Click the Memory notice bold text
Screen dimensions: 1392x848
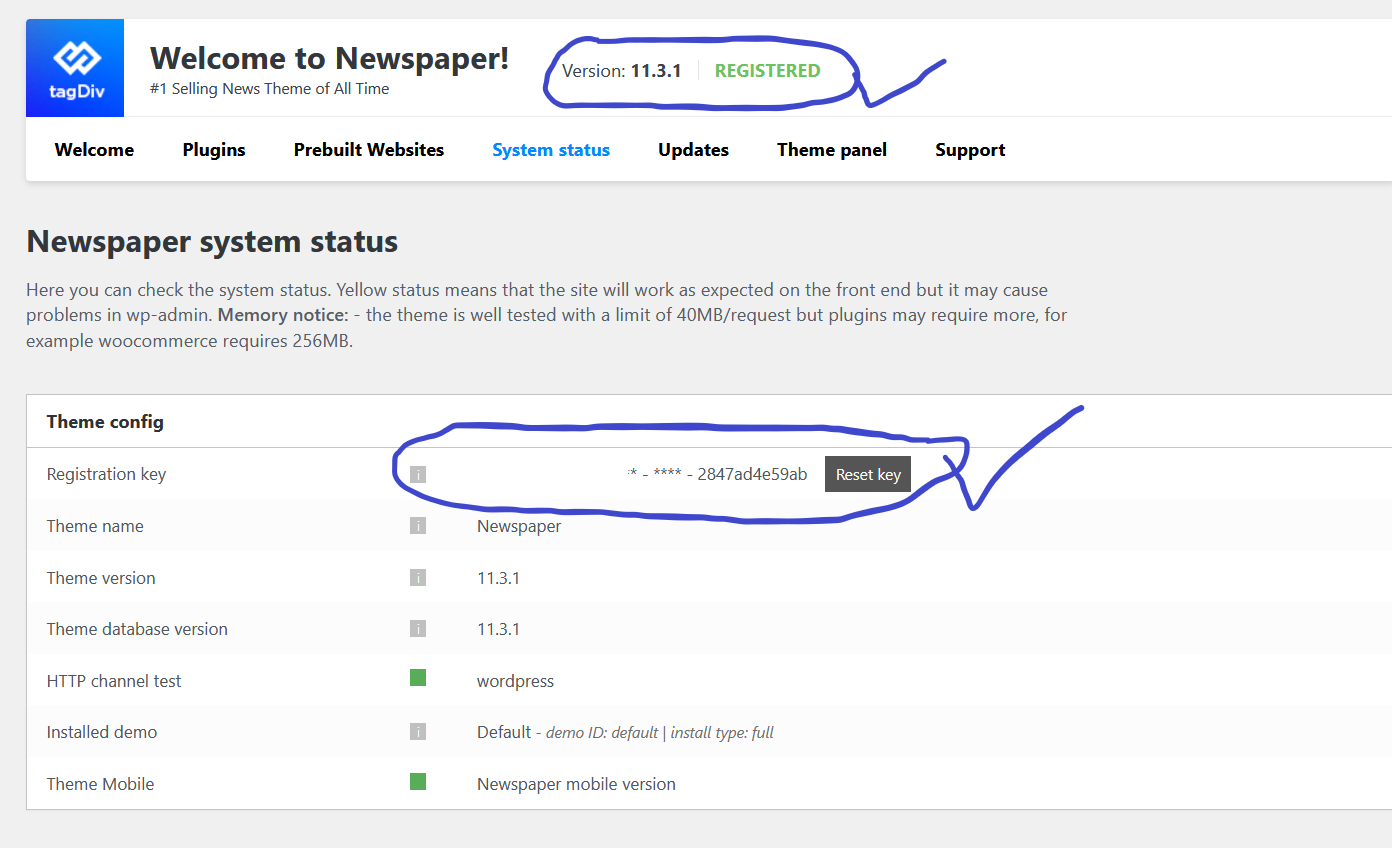pos(283,315)
